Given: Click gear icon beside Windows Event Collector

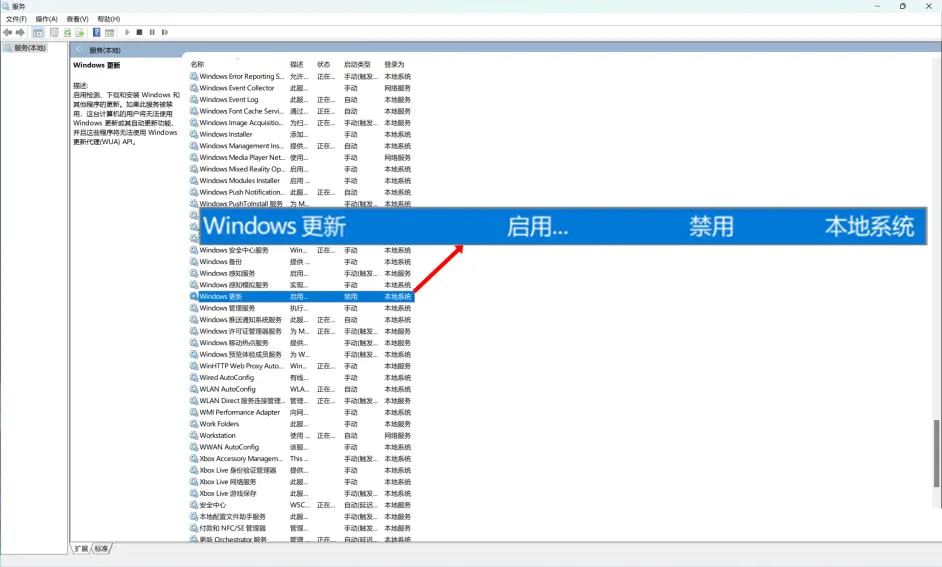Looking at the screenshot, I should (x=194, y=88).
